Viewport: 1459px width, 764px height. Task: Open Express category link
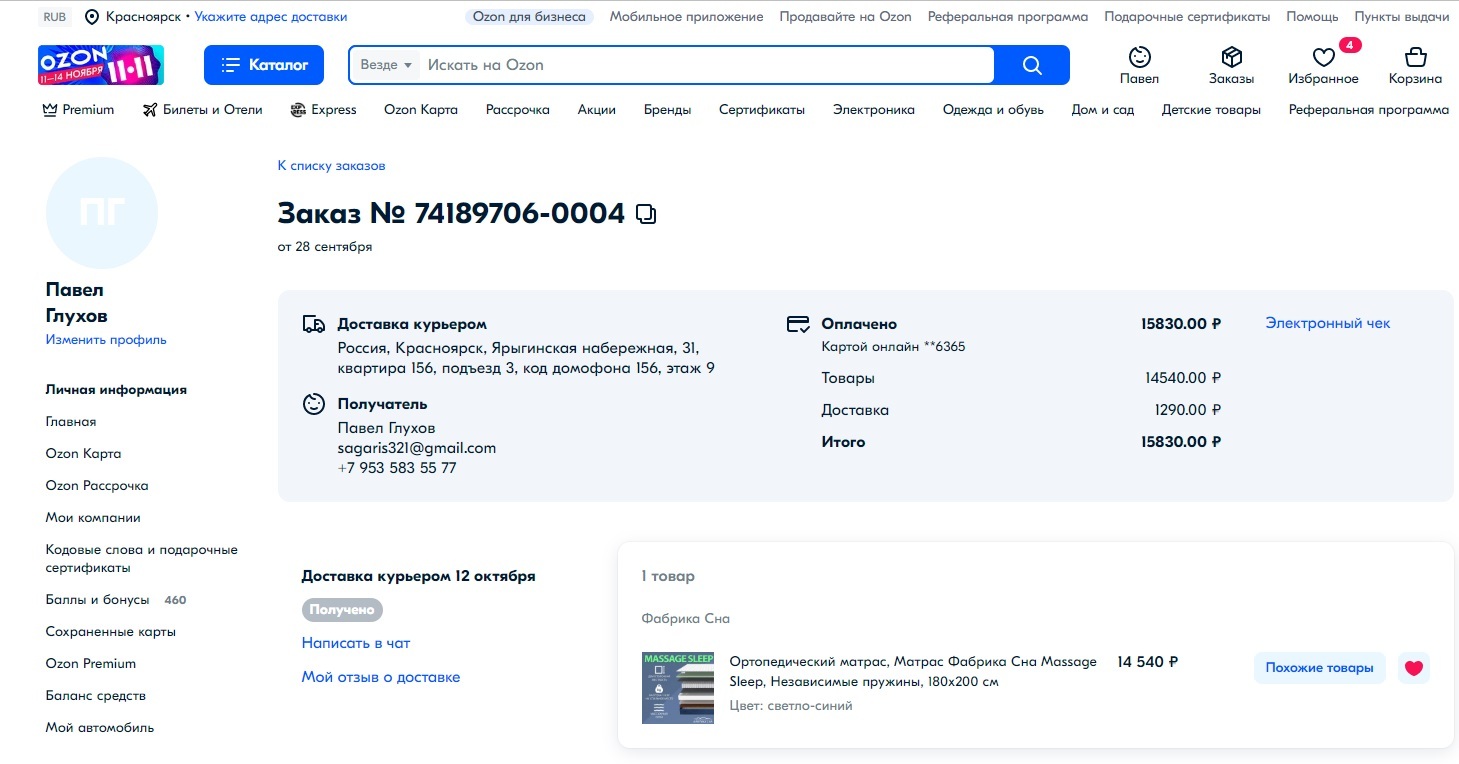(323, 110)
